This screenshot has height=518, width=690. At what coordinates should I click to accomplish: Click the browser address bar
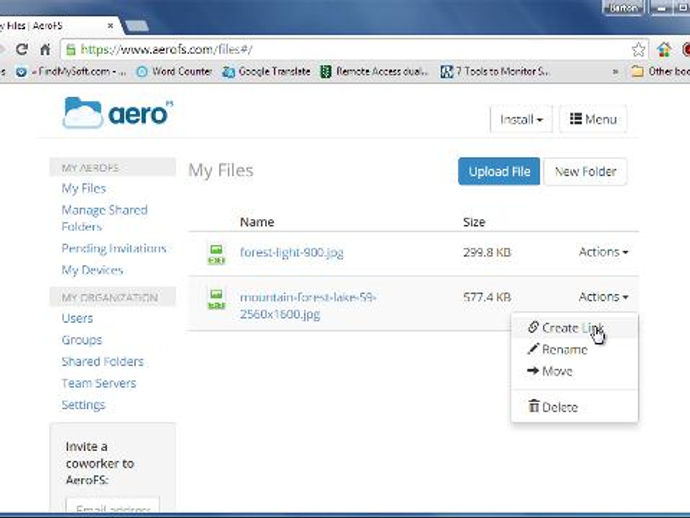[x=352, y=49]
